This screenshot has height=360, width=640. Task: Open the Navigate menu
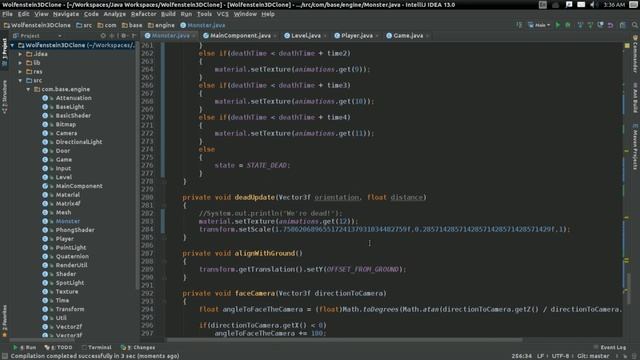click(66, 14)
